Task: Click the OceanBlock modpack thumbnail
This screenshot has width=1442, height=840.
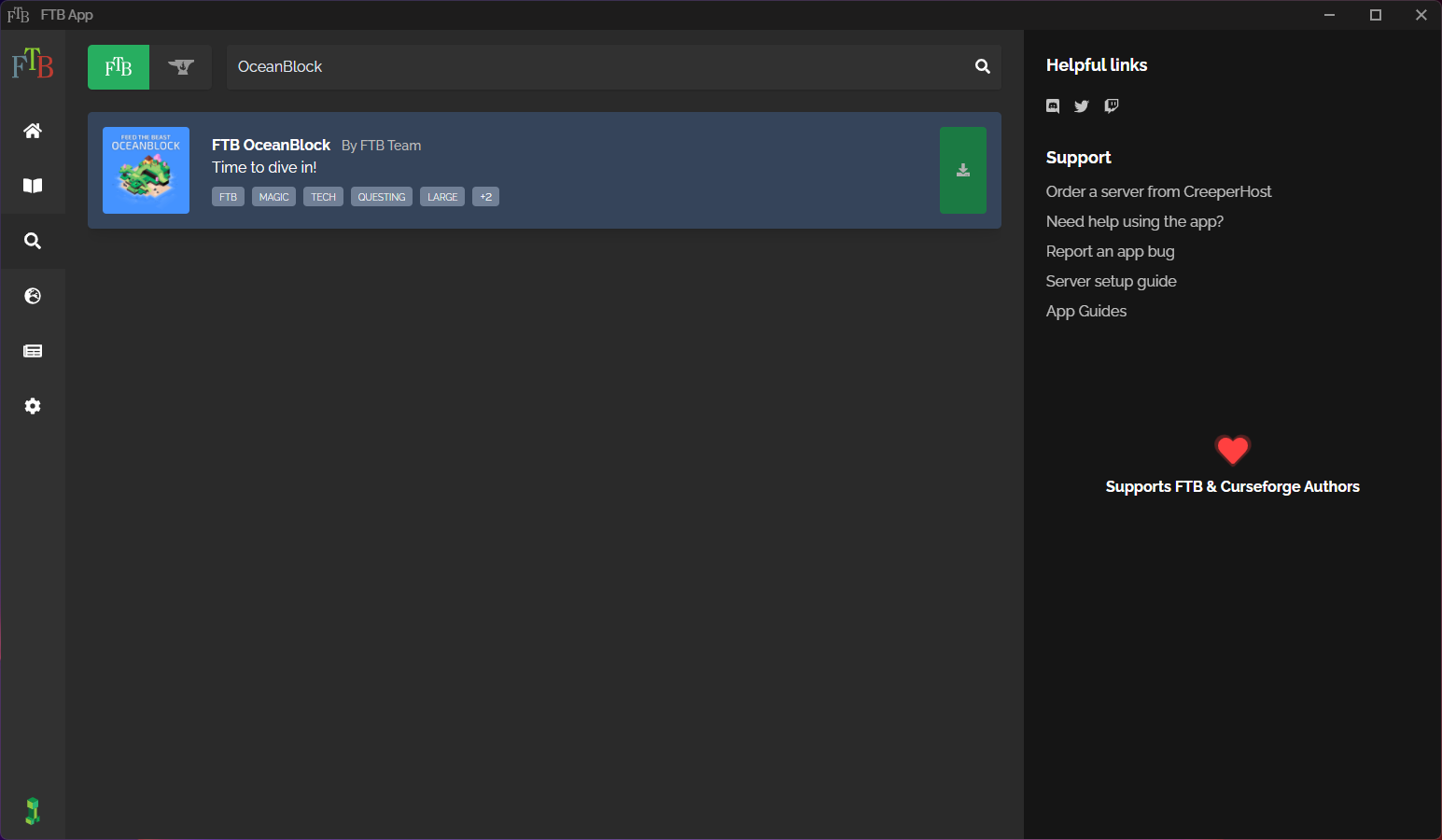Action: 146,170
